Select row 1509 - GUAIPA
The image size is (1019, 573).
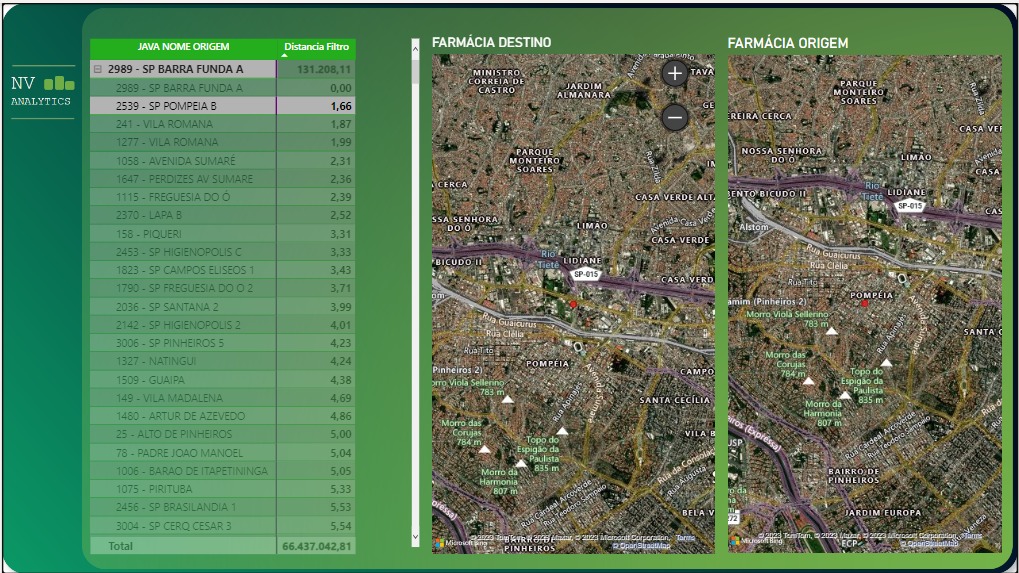coord(223,379)
